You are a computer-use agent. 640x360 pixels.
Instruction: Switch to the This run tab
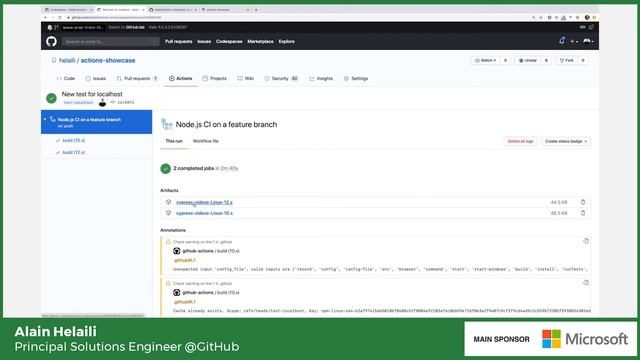pyautogui.click(x=174, y=141)
